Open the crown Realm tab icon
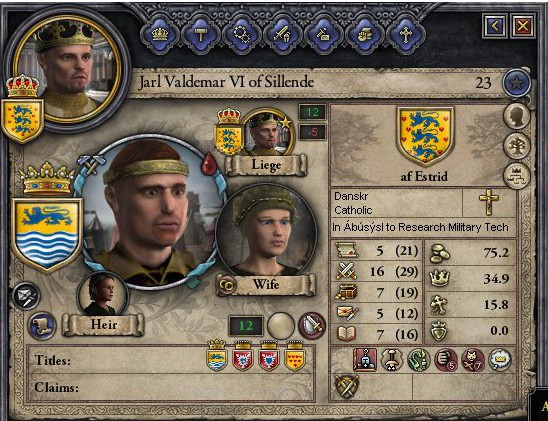The image size is (548, 421). click(x=160, y=34)
